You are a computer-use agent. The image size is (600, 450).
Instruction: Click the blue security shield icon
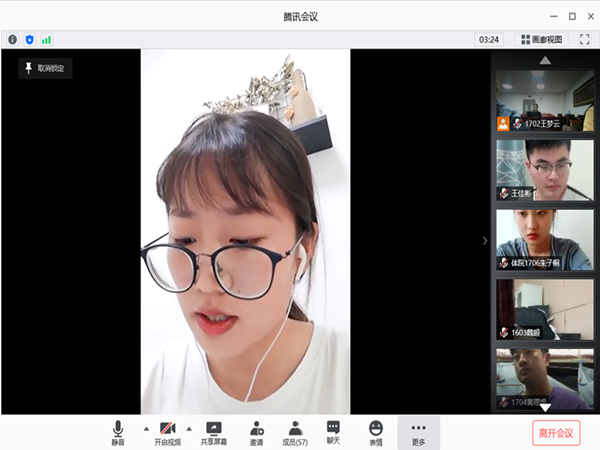coord(29,40)
